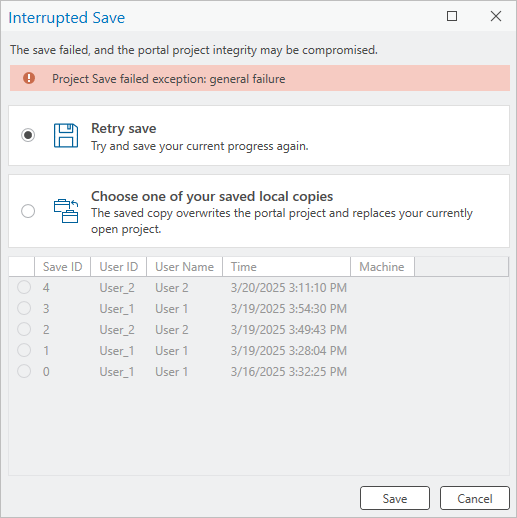Sort by the User ID column header
The height and width of the screenshot is (518, 517).
point(118,267)
